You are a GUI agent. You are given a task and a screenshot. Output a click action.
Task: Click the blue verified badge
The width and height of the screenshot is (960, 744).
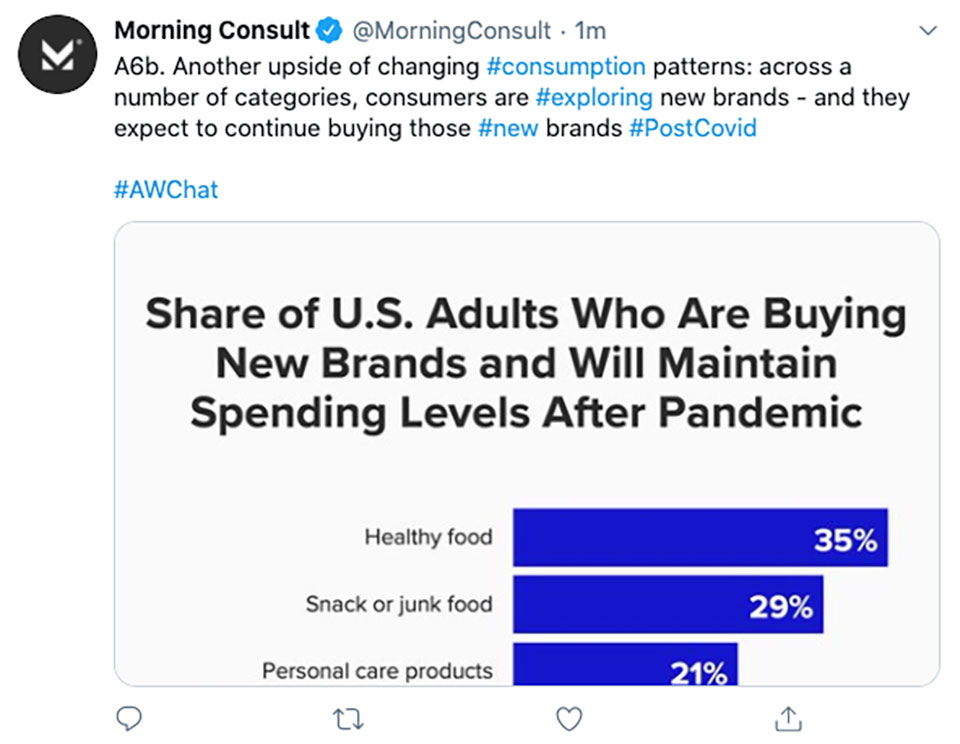[329, 30]
